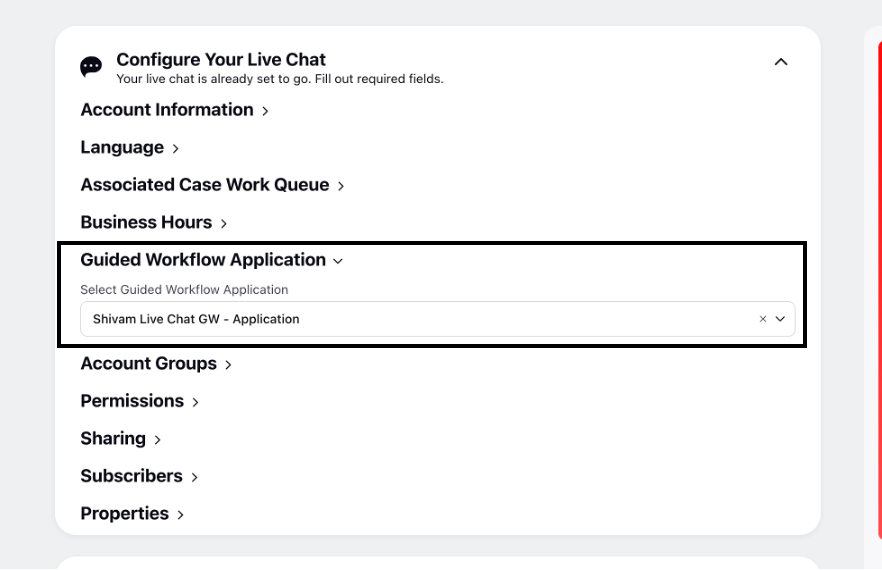The image size is (882, 570).
Task: Open the Associated Case Work Queue section
Action: pyautogui.click(x=212, y=185)
